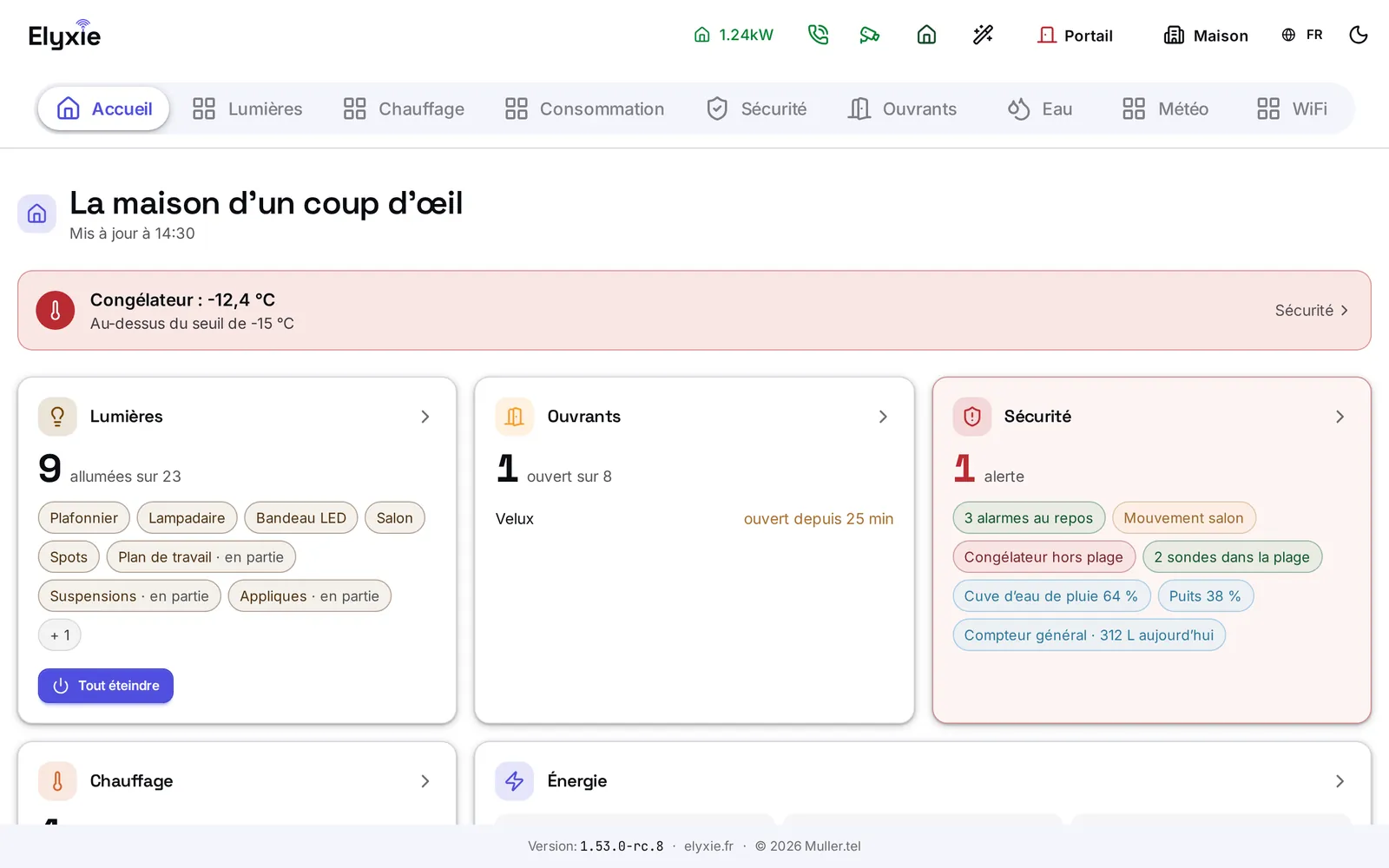Toggle the Spots light chip
This screenshot has width=1389, height=868.
(x=69, y=557)
